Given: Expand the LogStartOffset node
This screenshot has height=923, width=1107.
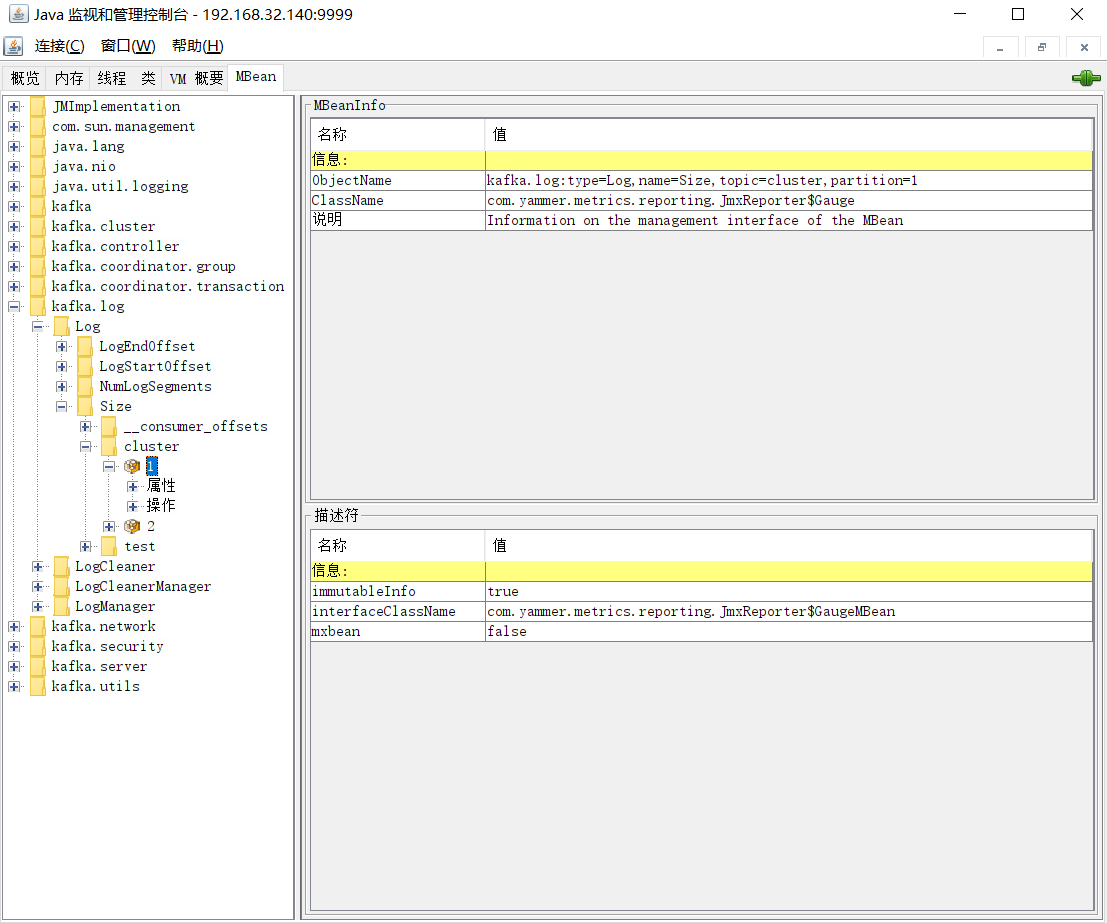Looking at the screenshot, I should pos(61,367).
